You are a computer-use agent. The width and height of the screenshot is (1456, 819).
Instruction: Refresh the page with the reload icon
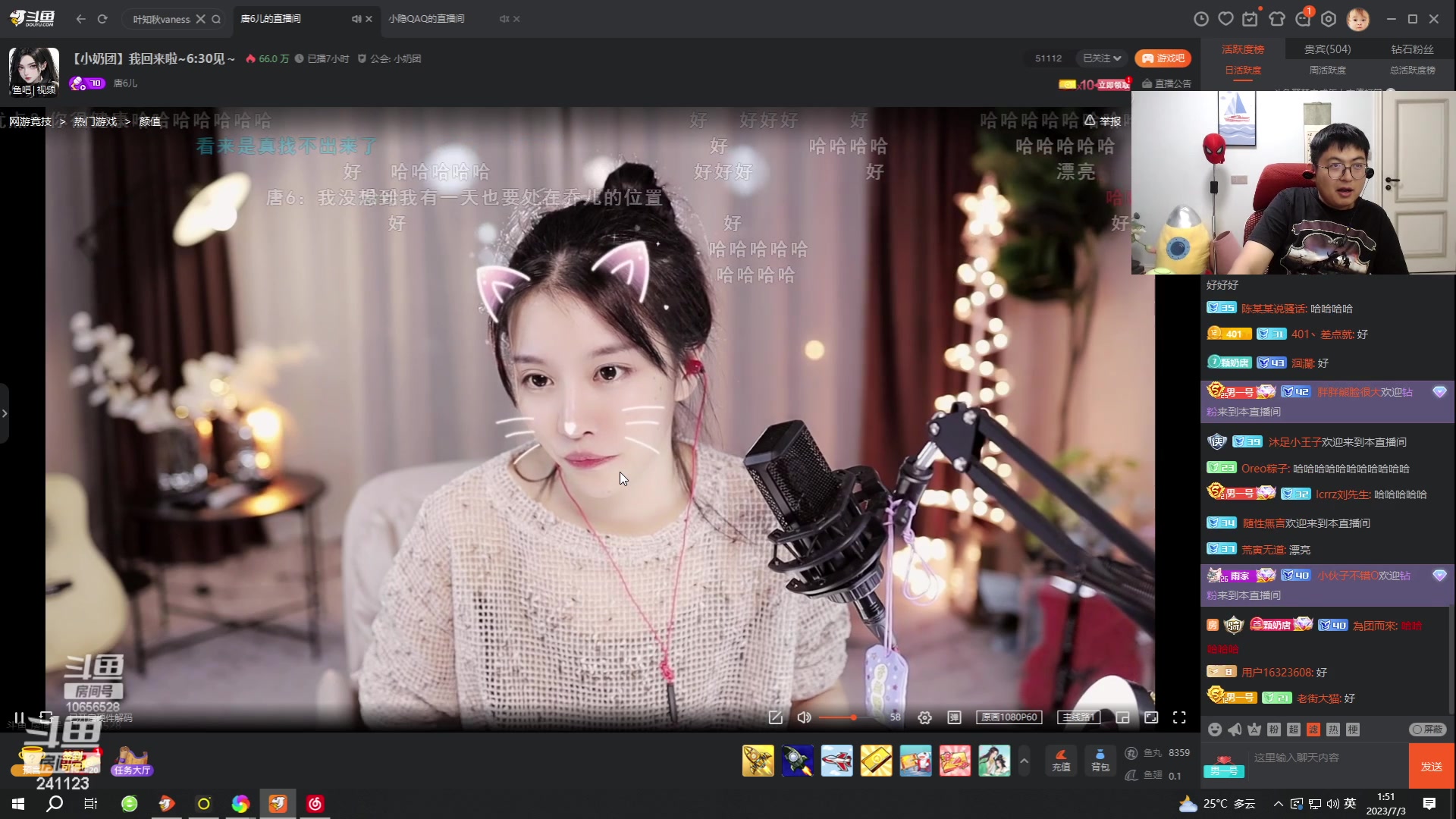pos(102,19)
